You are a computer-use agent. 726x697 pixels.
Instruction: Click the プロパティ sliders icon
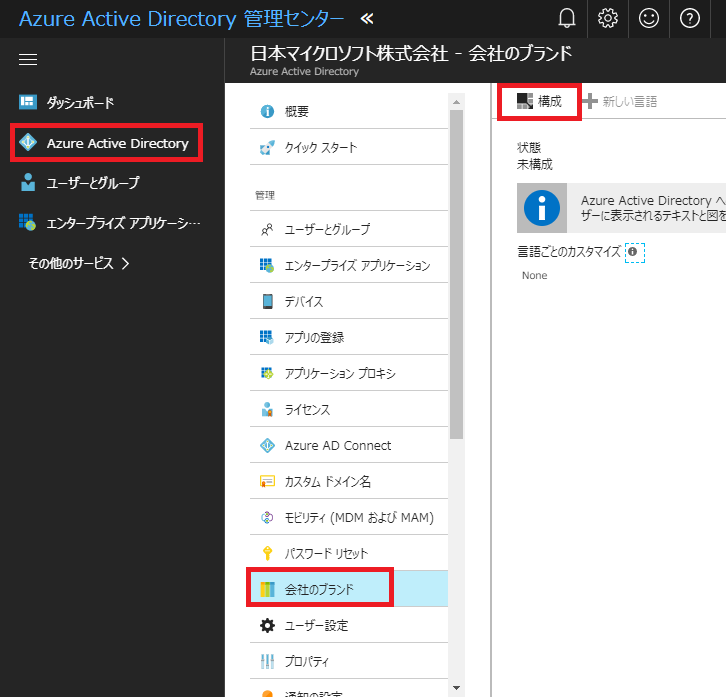tap(267, 661)
